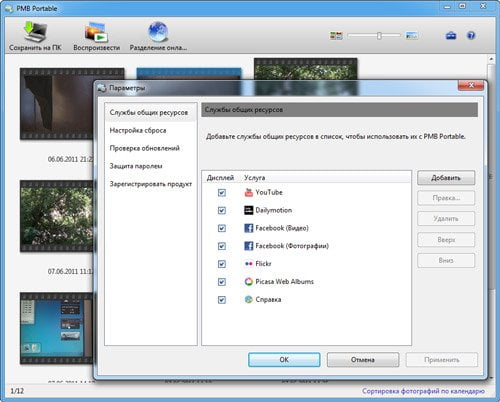Image resolution: width=500 pixels, height=402 pixels.
Task: Open the Настройка сброса section
Action: (138, 130)
